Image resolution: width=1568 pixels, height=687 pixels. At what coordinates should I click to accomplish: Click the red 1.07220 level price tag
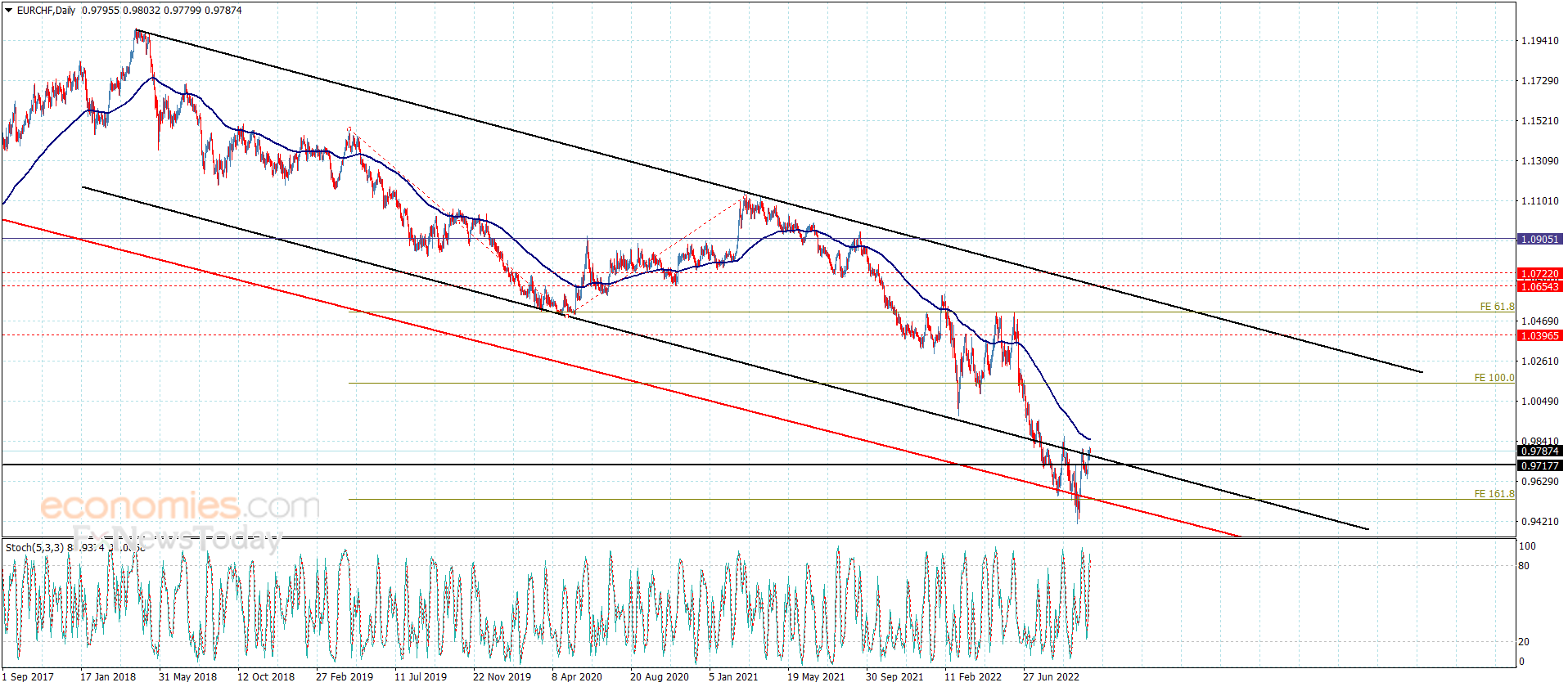pyautogui.click(x=1539, y=274)
